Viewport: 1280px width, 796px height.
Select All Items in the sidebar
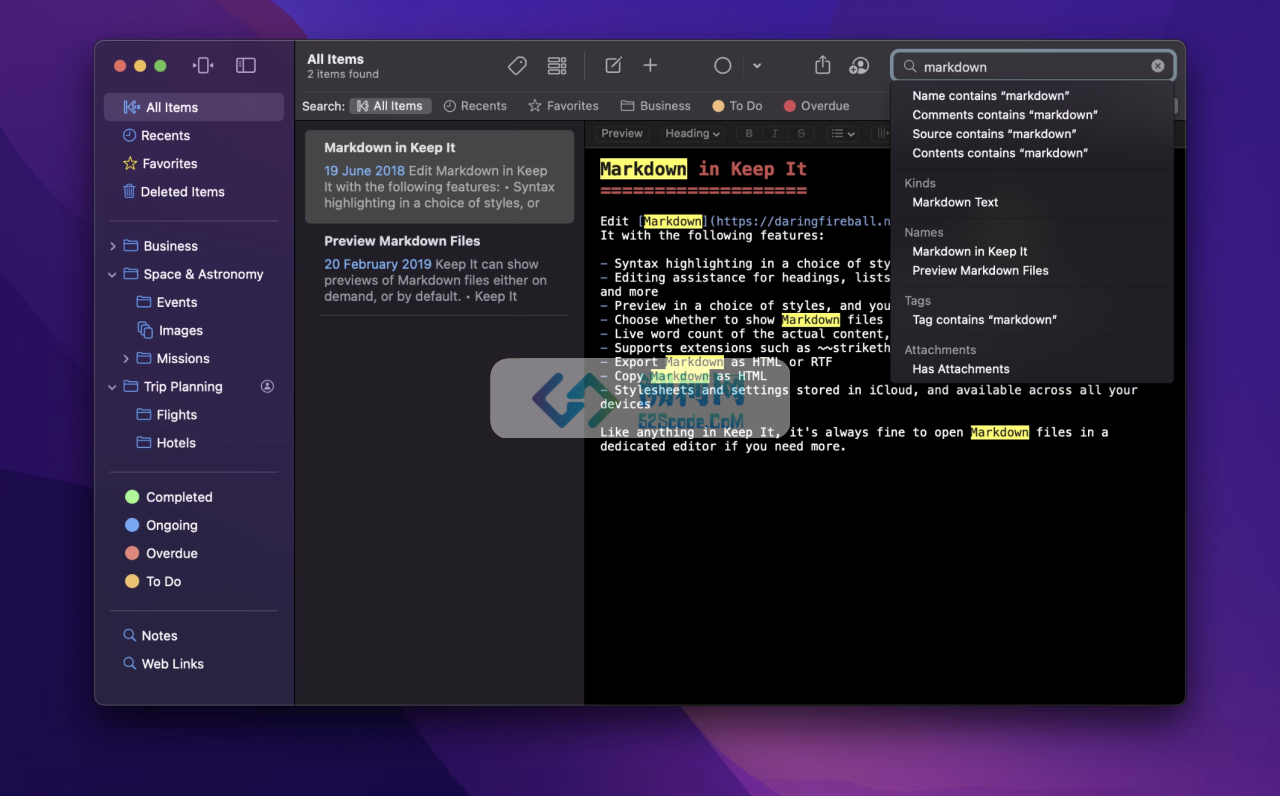click(x=194, y=107)
